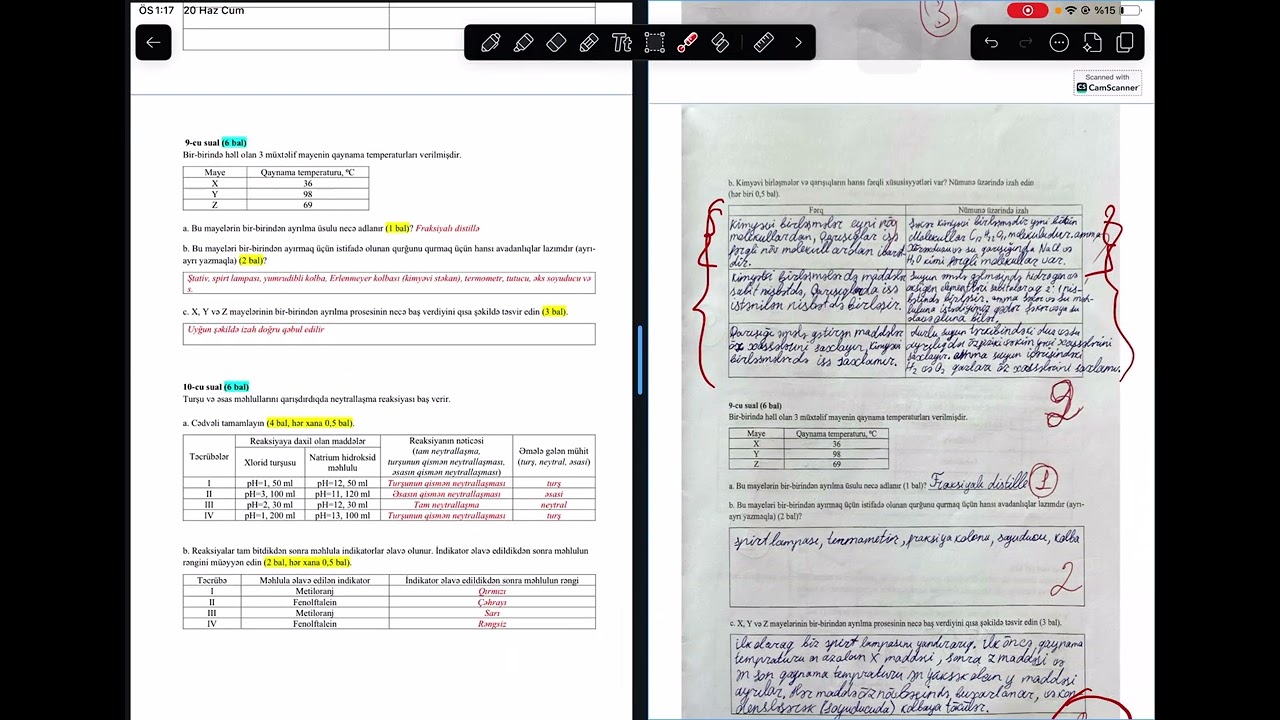Click 'Çəhrayı' color answer cell
This screenshot has width=1280, height=720.
pyautogui.click(x=492, y=602)
